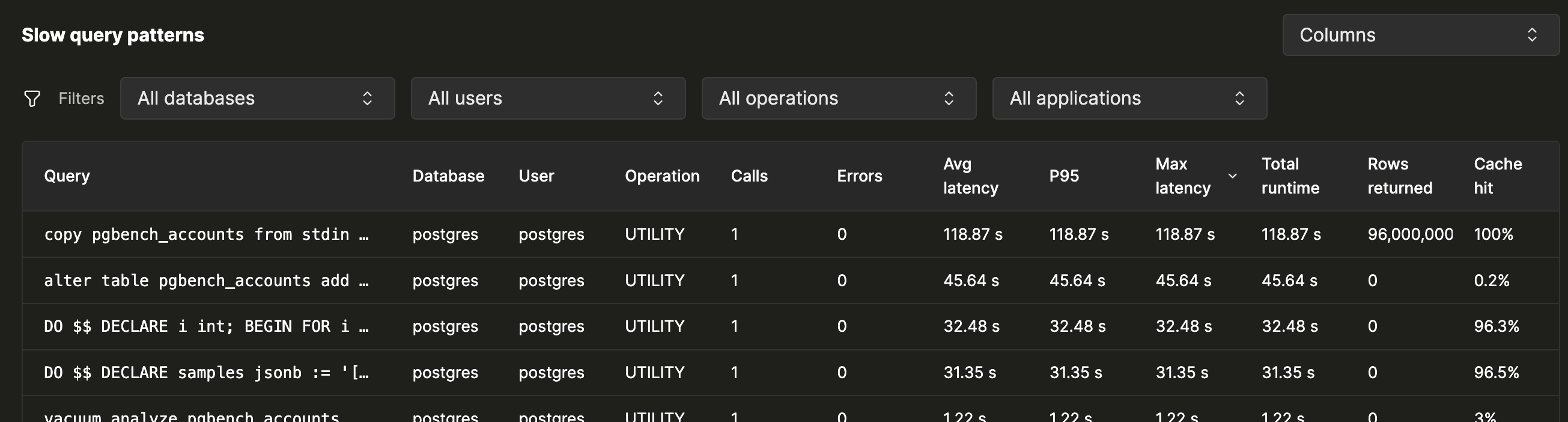
Task: Click the 96.3% cache hit value
Action: click(x=1496, y=326)
